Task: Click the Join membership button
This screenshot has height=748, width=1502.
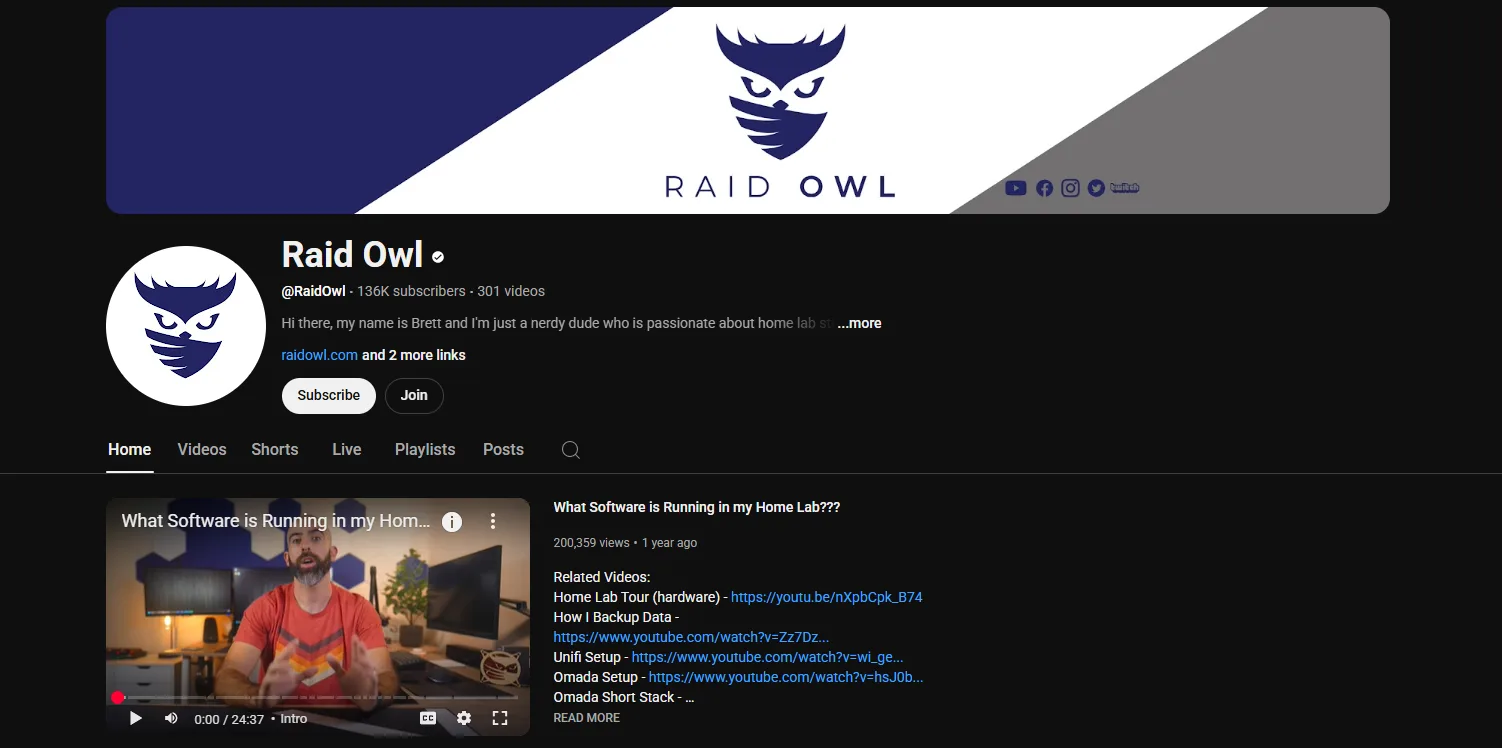Action: tap(414, 395)
